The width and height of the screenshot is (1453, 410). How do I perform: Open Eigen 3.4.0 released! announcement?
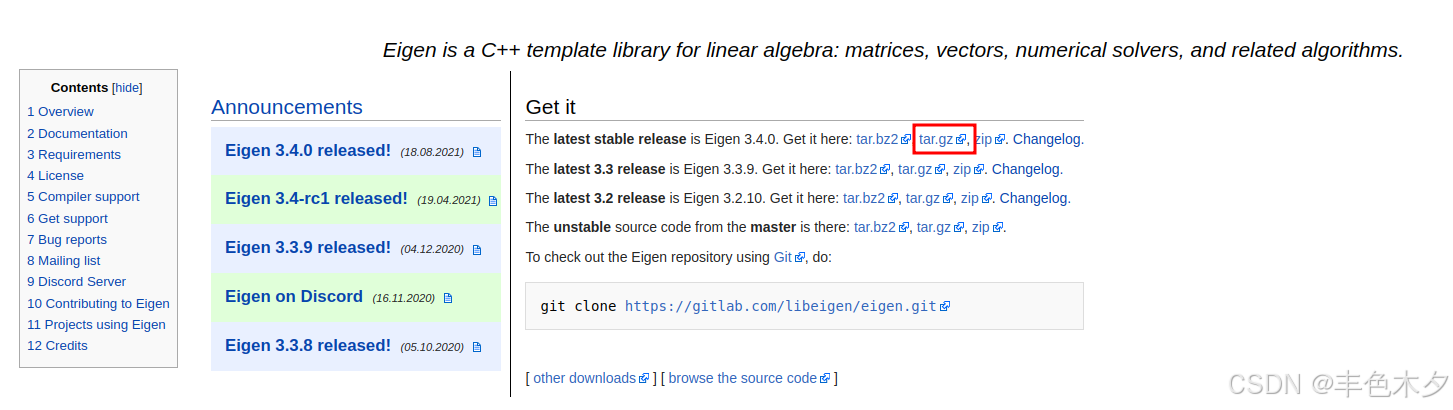point(308,151)
